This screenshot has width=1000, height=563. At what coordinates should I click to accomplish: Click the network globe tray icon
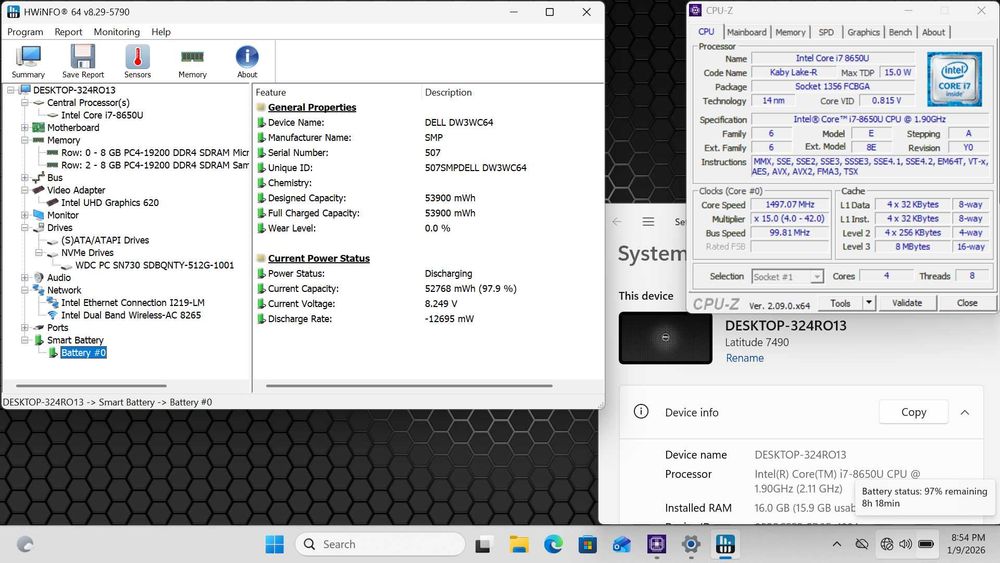click(x=886, y=545)
